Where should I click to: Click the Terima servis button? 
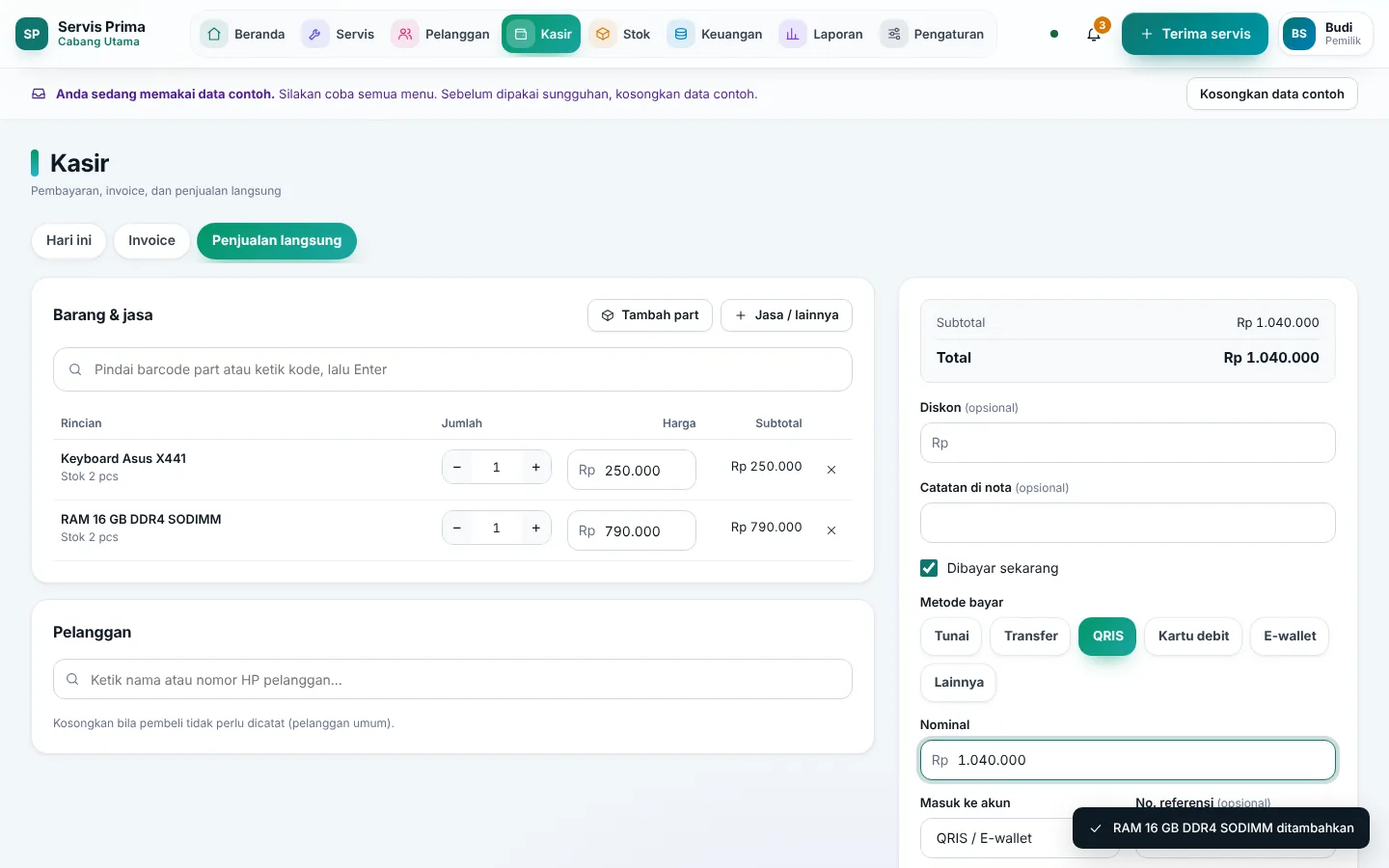[x=1195, y=34]
